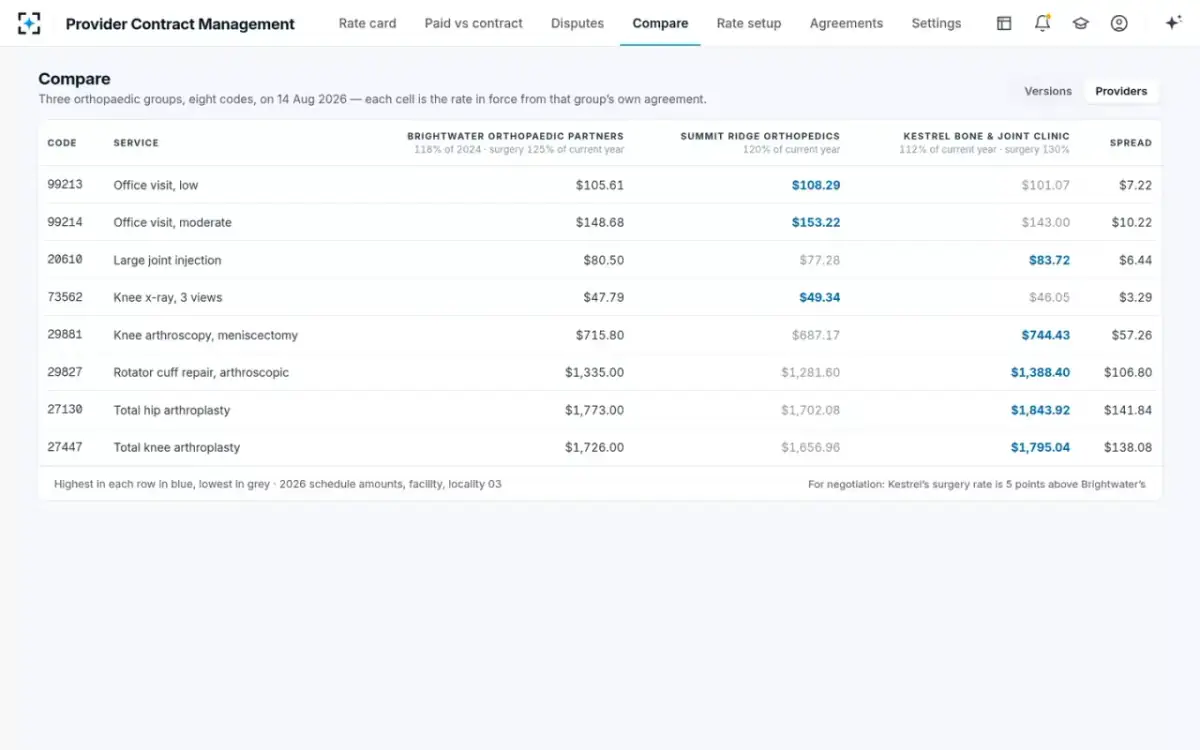Click Brightwater rate $105.61
The width and height of the screenshot is (1200, 750).
coord(600,185)
